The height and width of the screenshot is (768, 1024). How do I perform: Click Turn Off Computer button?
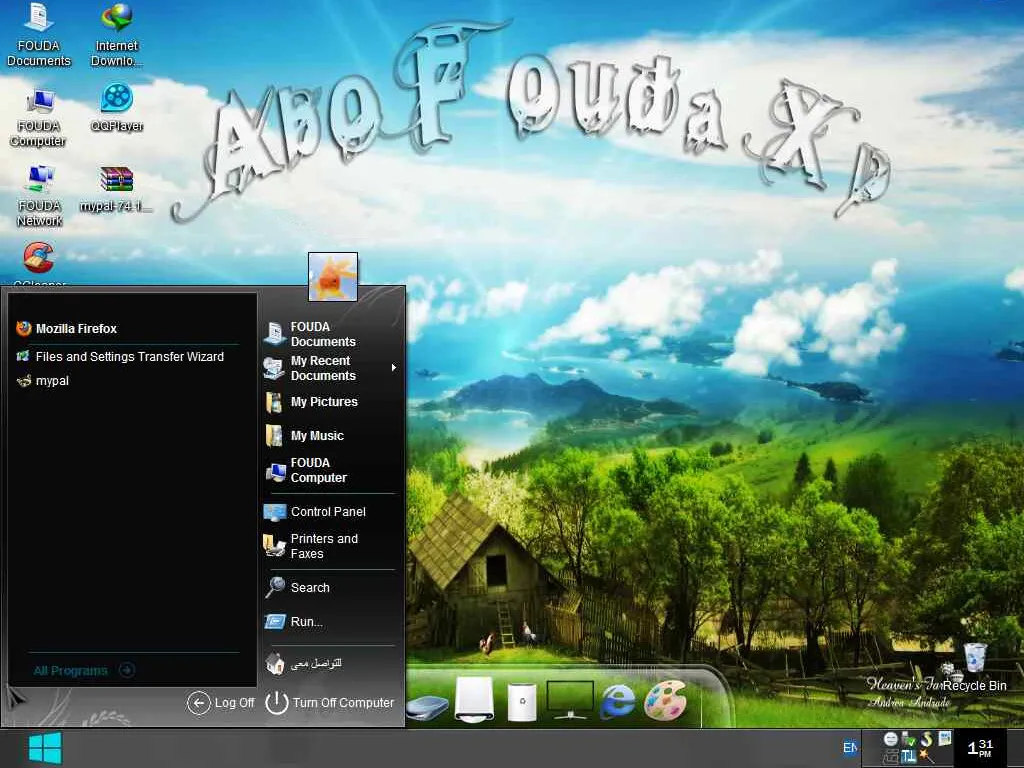[x=330, y=703]
